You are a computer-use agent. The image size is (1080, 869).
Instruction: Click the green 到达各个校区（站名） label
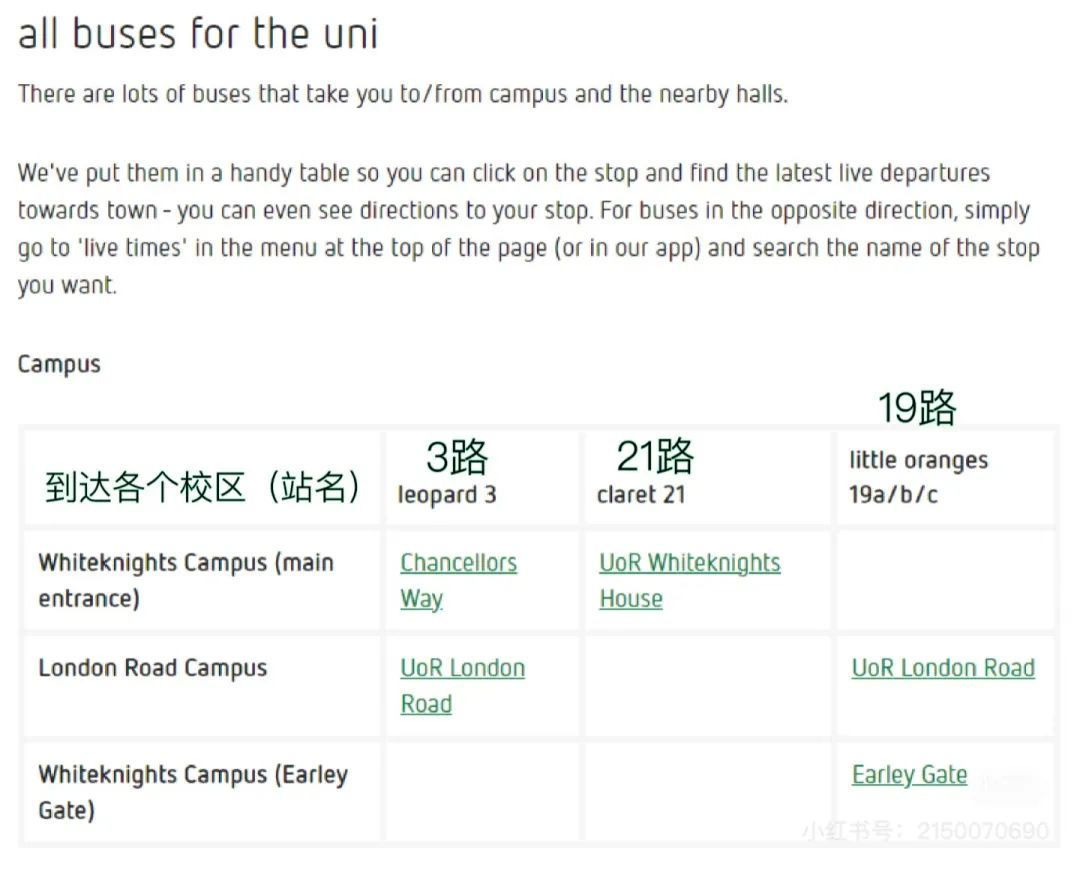[x=203, y=487]
